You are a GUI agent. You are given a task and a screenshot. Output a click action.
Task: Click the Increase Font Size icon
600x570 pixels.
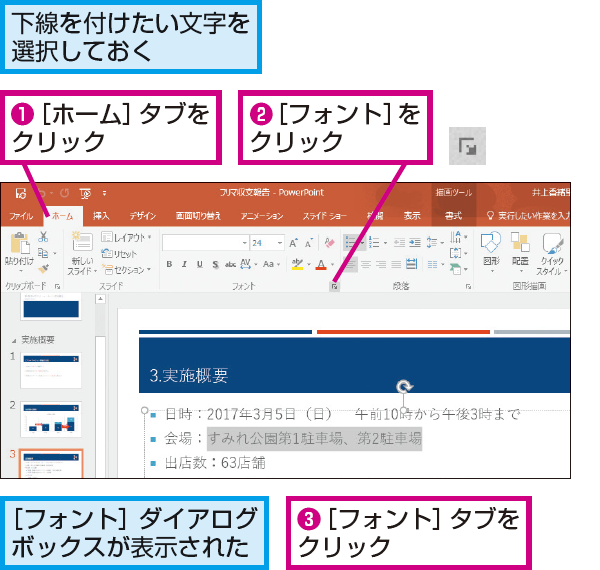click(293, 243)
